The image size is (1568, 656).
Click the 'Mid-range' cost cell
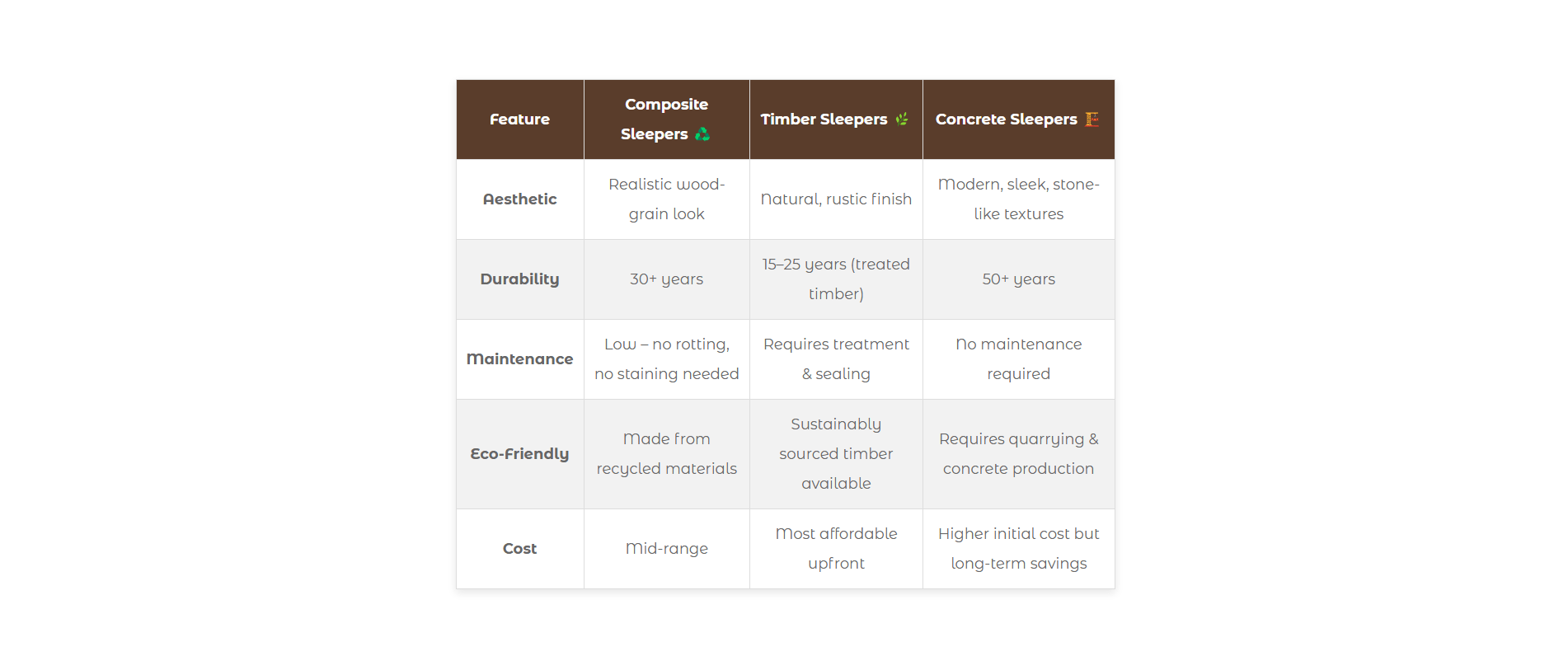[667, 549]
